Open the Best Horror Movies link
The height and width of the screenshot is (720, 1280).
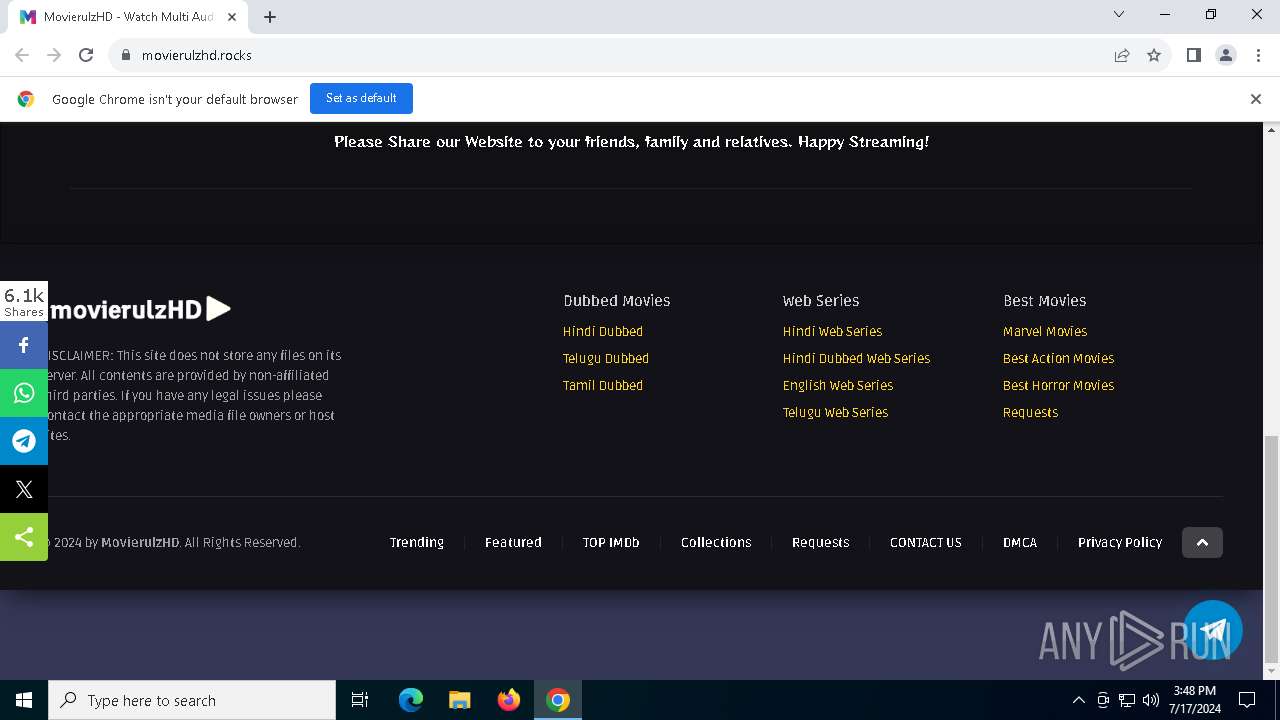click(x=1058, y=385)
